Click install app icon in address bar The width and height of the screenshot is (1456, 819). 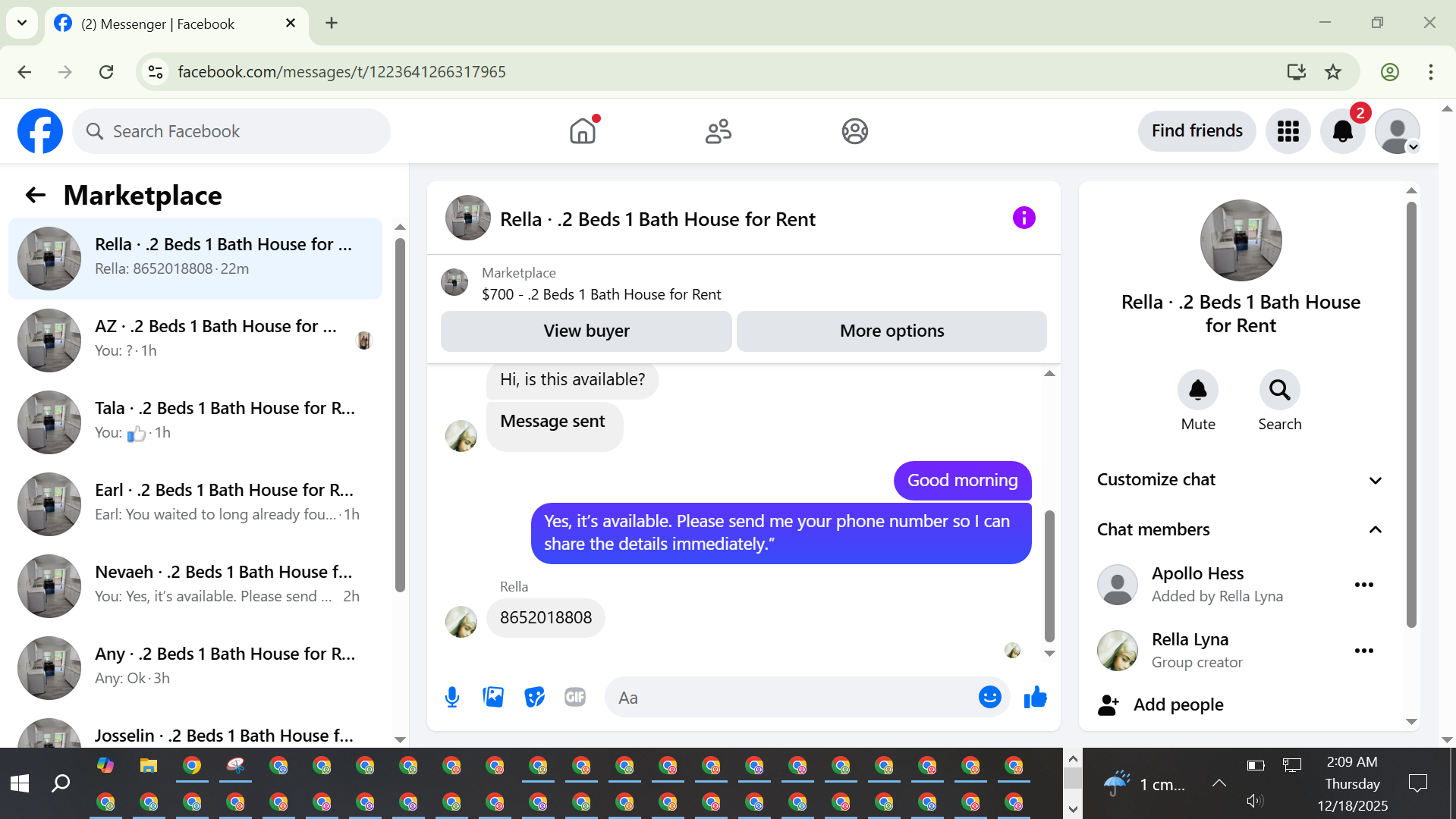[x=1297, y=72]
